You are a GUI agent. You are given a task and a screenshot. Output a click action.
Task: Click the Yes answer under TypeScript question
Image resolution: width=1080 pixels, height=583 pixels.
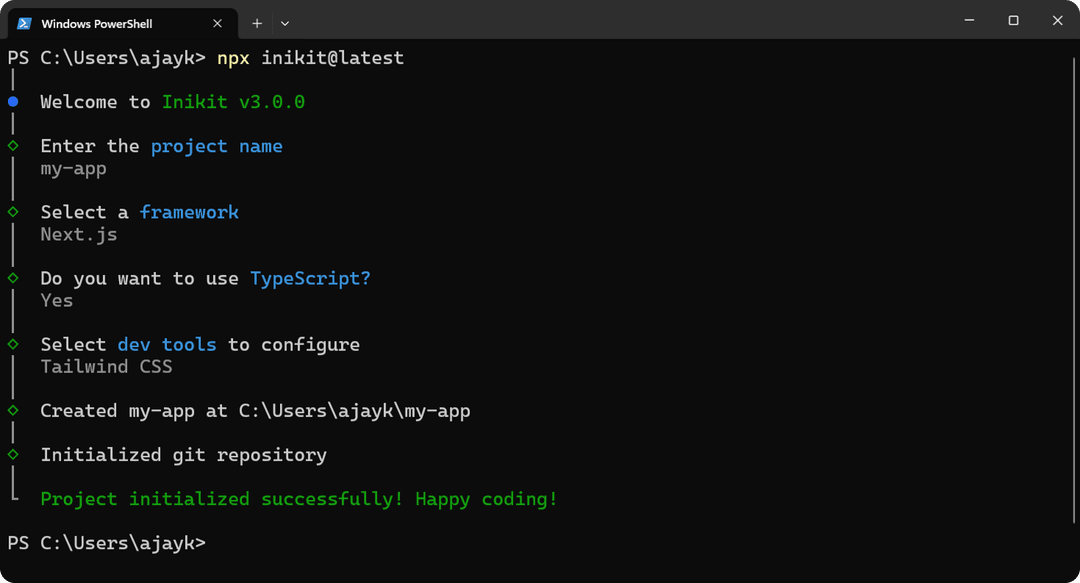click(x=56, y=300)
